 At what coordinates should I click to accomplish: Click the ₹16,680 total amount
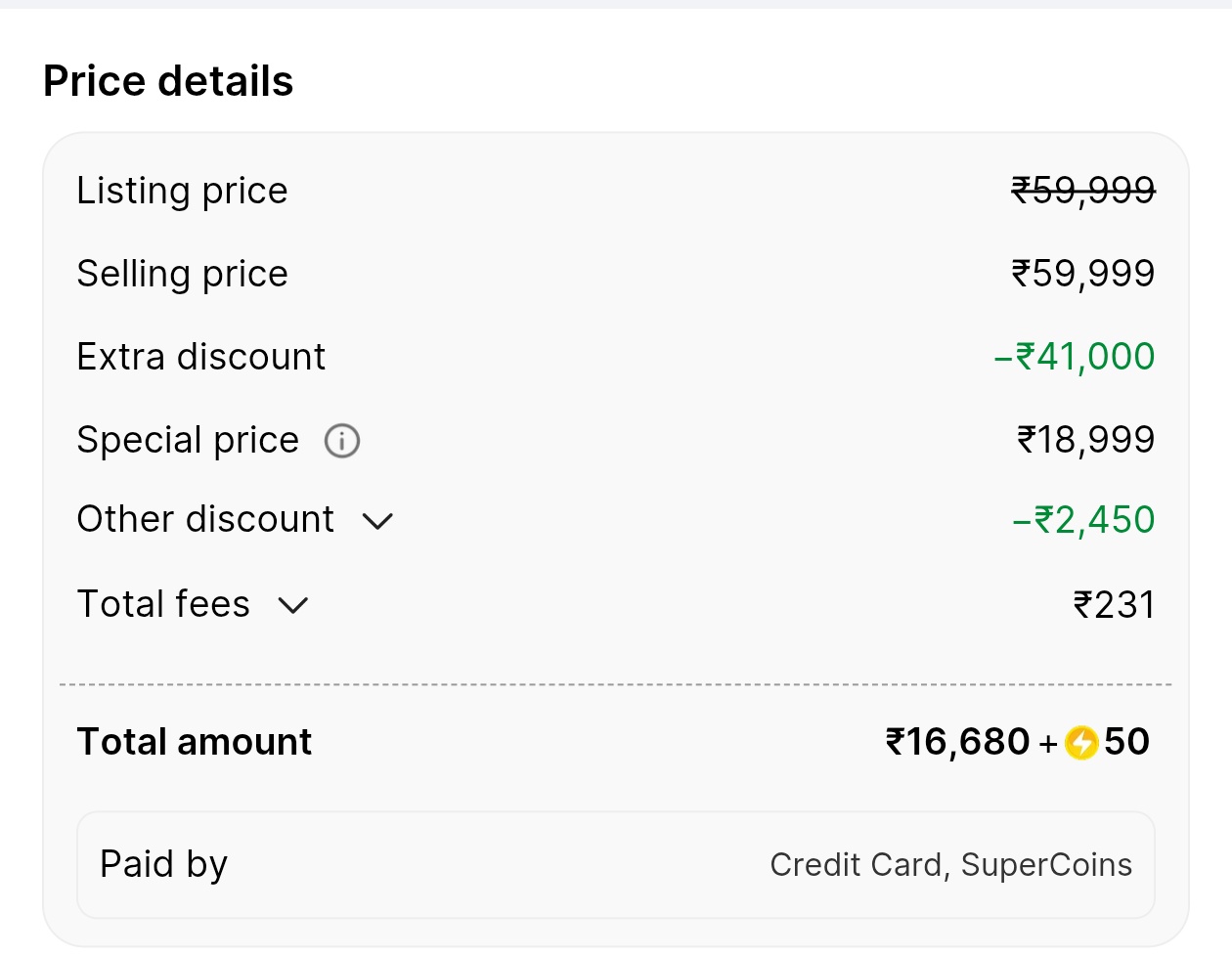(957, 742)
